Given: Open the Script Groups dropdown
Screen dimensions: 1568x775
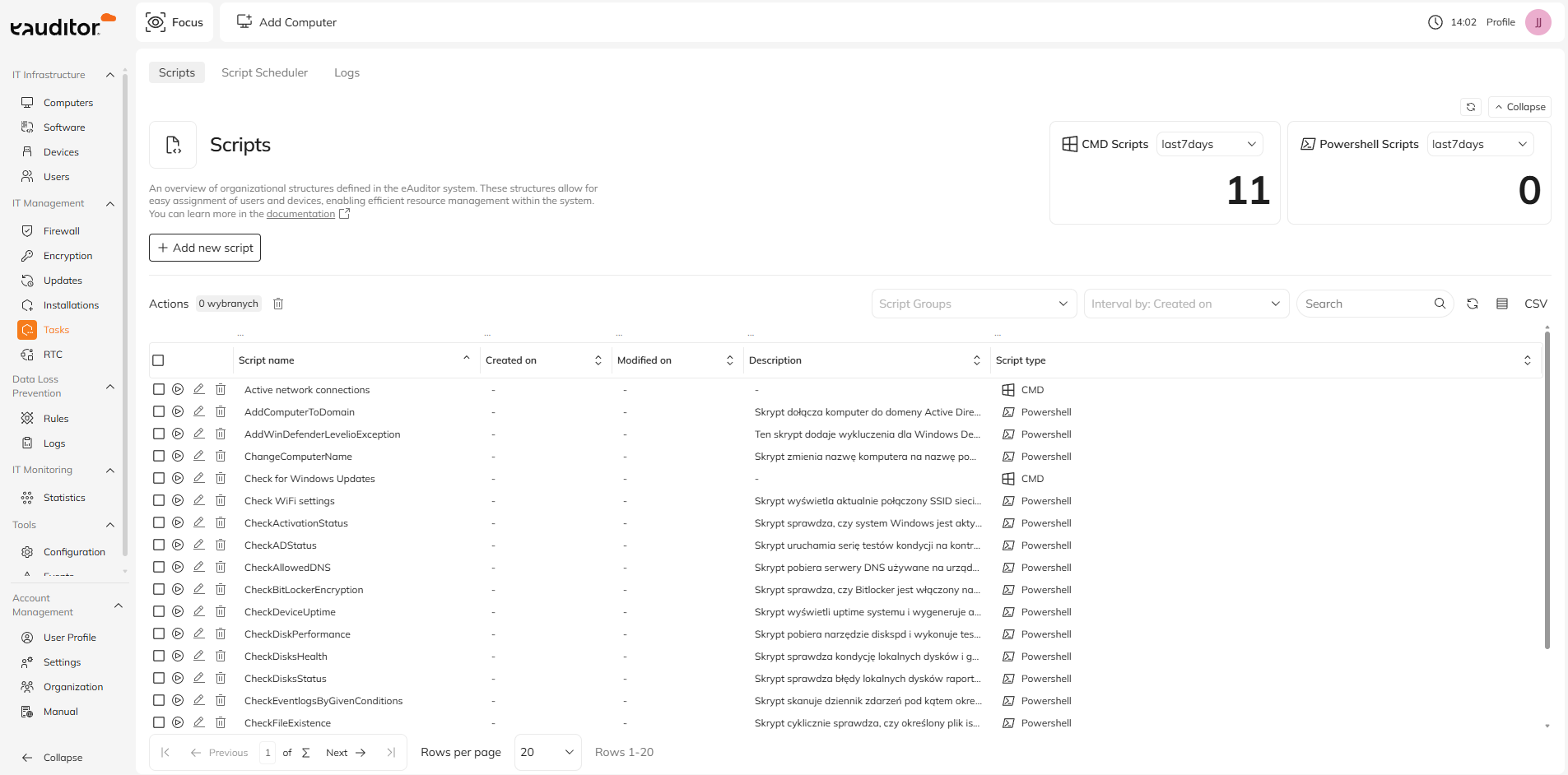Looking at the screenshot, I should click(973, 304).
